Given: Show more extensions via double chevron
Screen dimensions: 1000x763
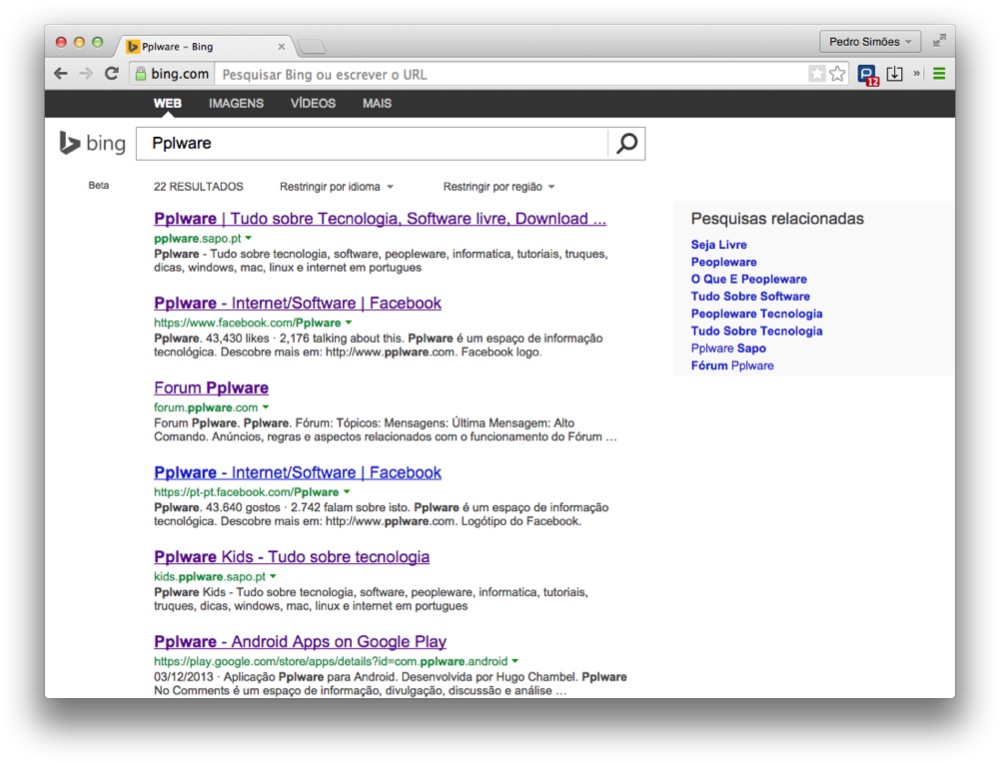Looking at the screenshot, I should coord(916,73).
